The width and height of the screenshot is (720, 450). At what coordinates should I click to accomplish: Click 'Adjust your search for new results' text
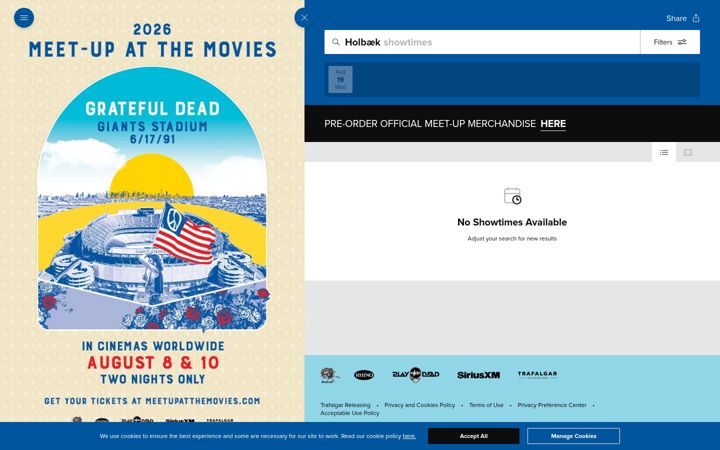click(x=512, y=238)
